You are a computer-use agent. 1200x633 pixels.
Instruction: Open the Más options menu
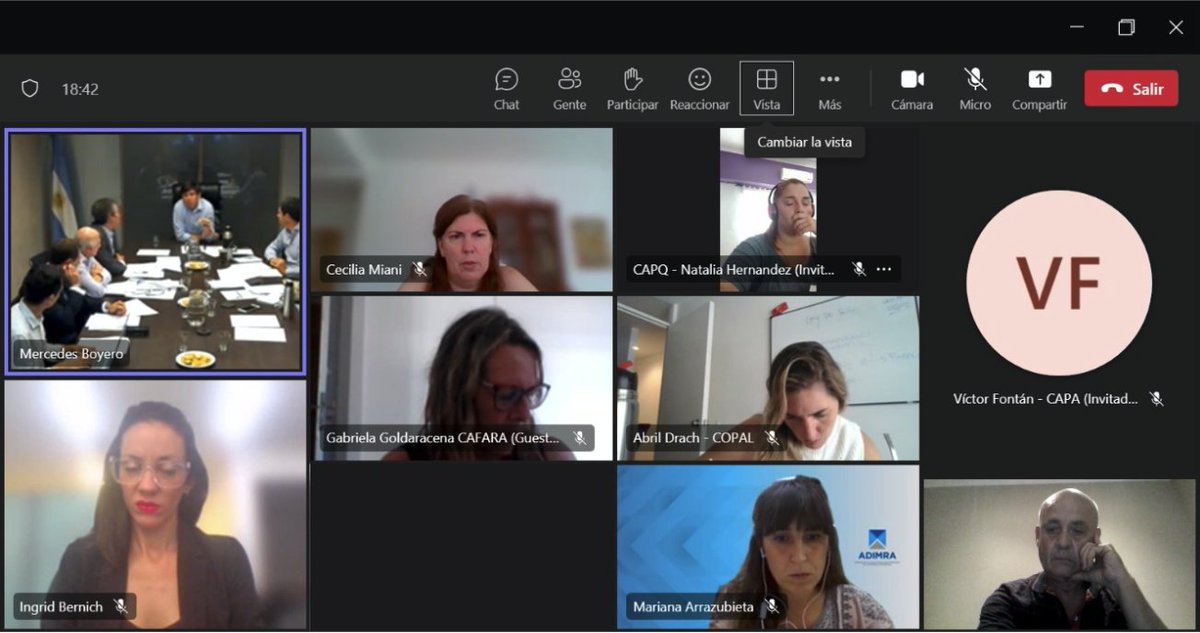click(x=829, y=89)
